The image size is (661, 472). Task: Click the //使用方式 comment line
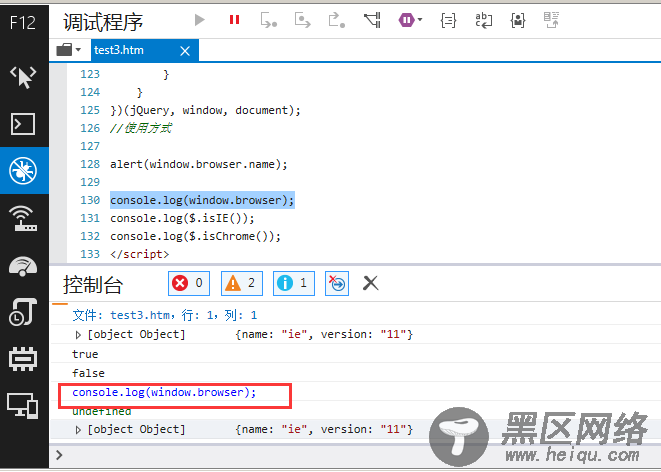click(x=141, y=128)
